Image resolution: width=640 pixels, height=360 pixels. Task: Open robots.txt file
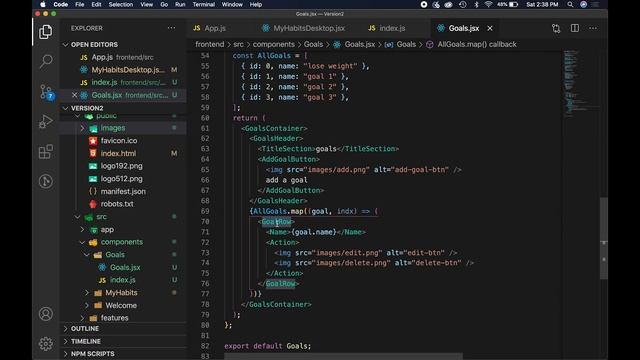click(117, 204)
